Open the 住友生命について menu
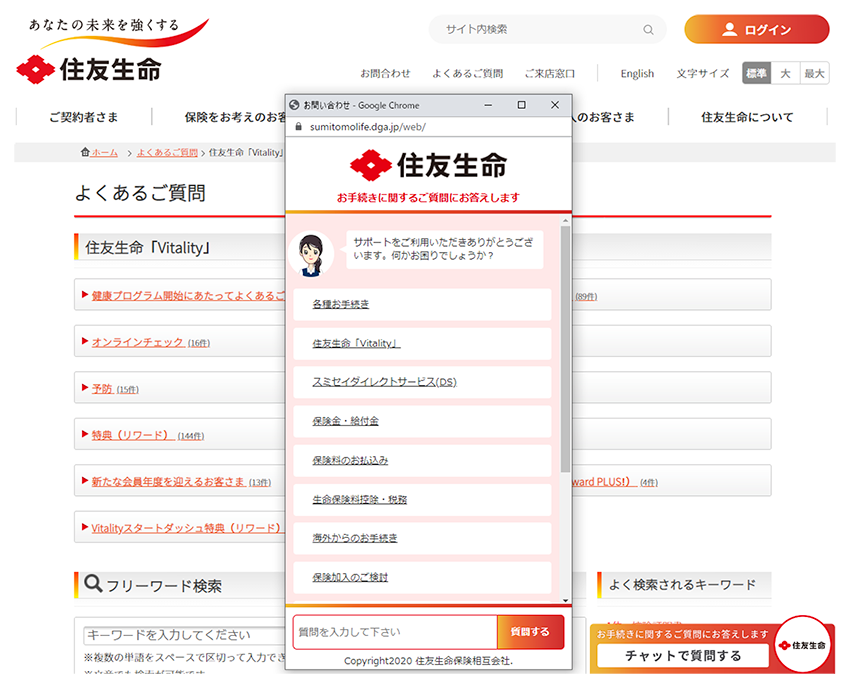 (x=747, y=117)
